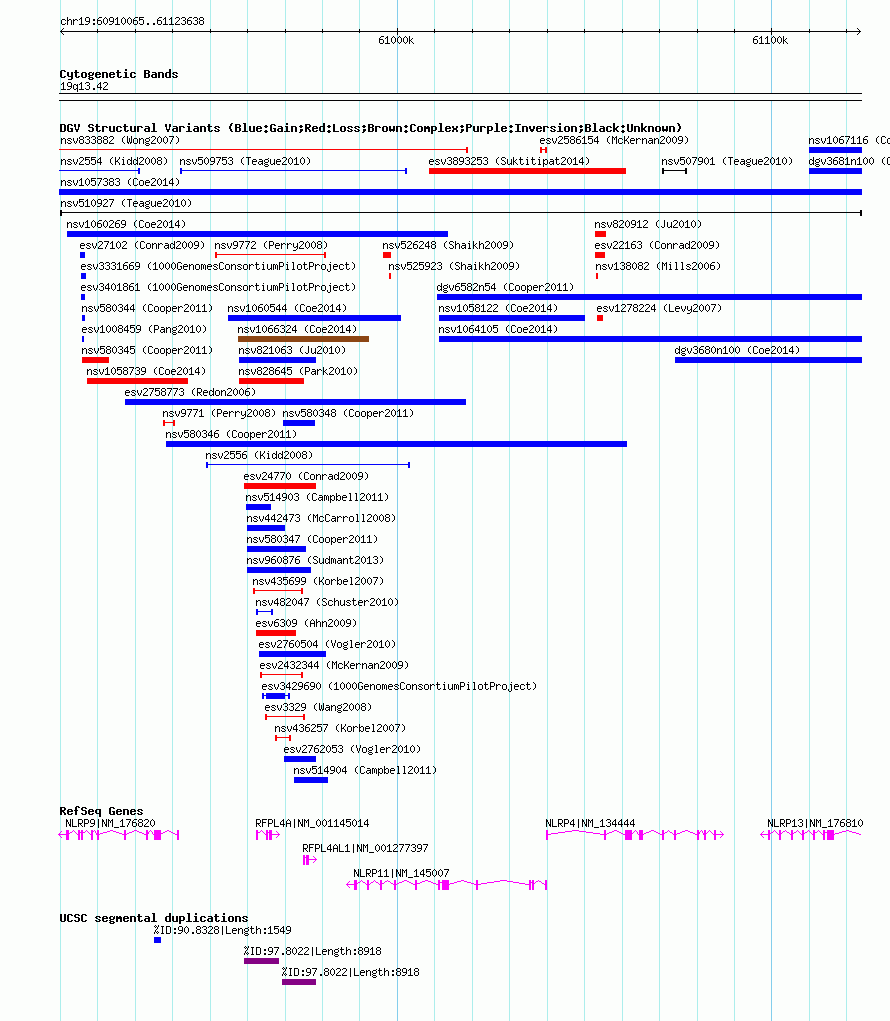Select the brown nsv1066324 (Coe2014) complex bar
The image size is (890, 1021).
(x=303, y=339)
